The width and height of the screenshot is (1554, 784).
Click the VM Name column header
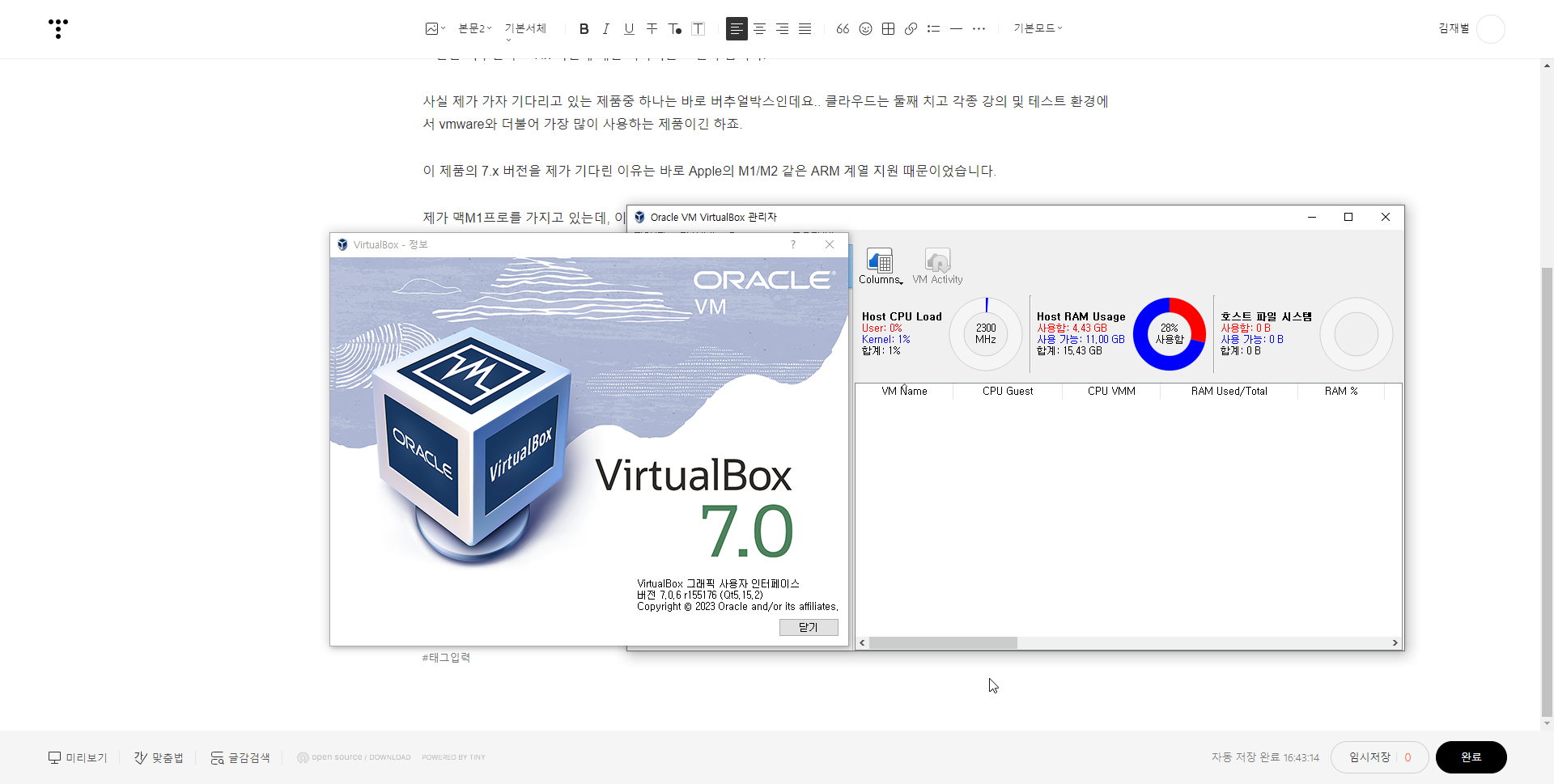coord(904,391)
